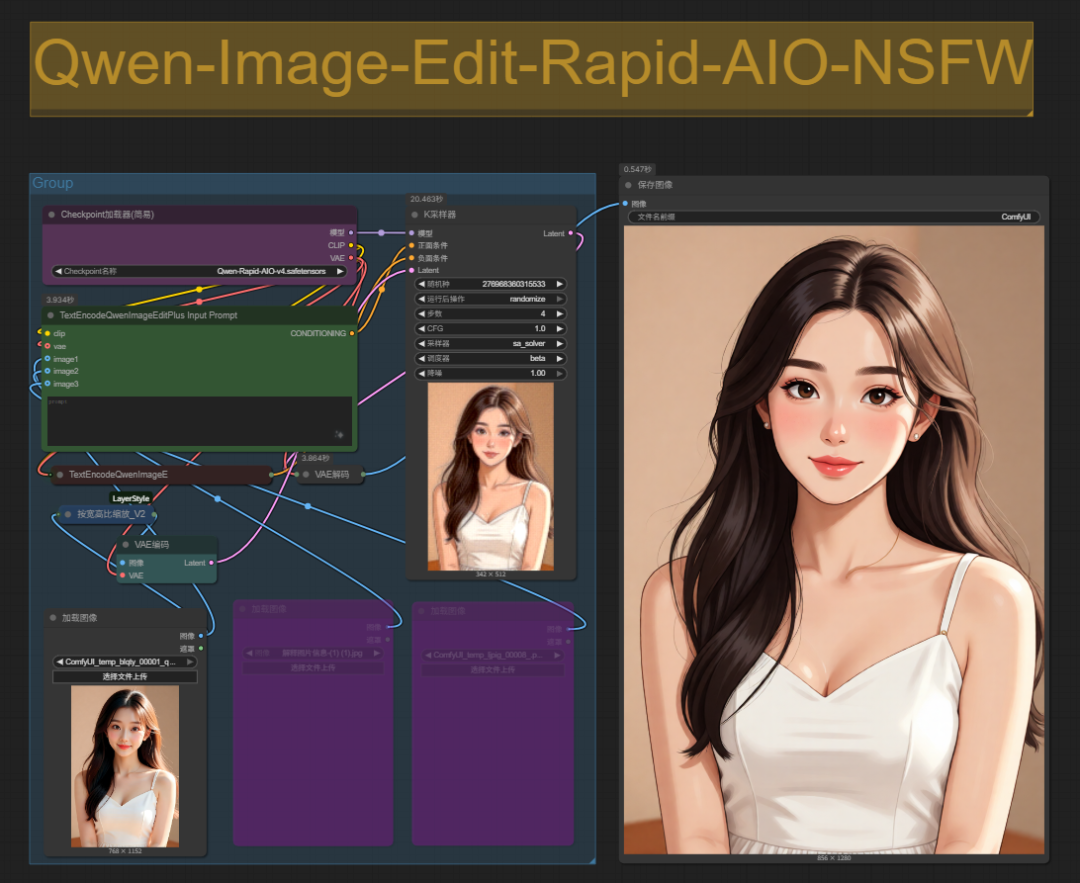1080x883 pixels.
Task: Decrease CFG value with left arrow
Action: coord(422,329)
